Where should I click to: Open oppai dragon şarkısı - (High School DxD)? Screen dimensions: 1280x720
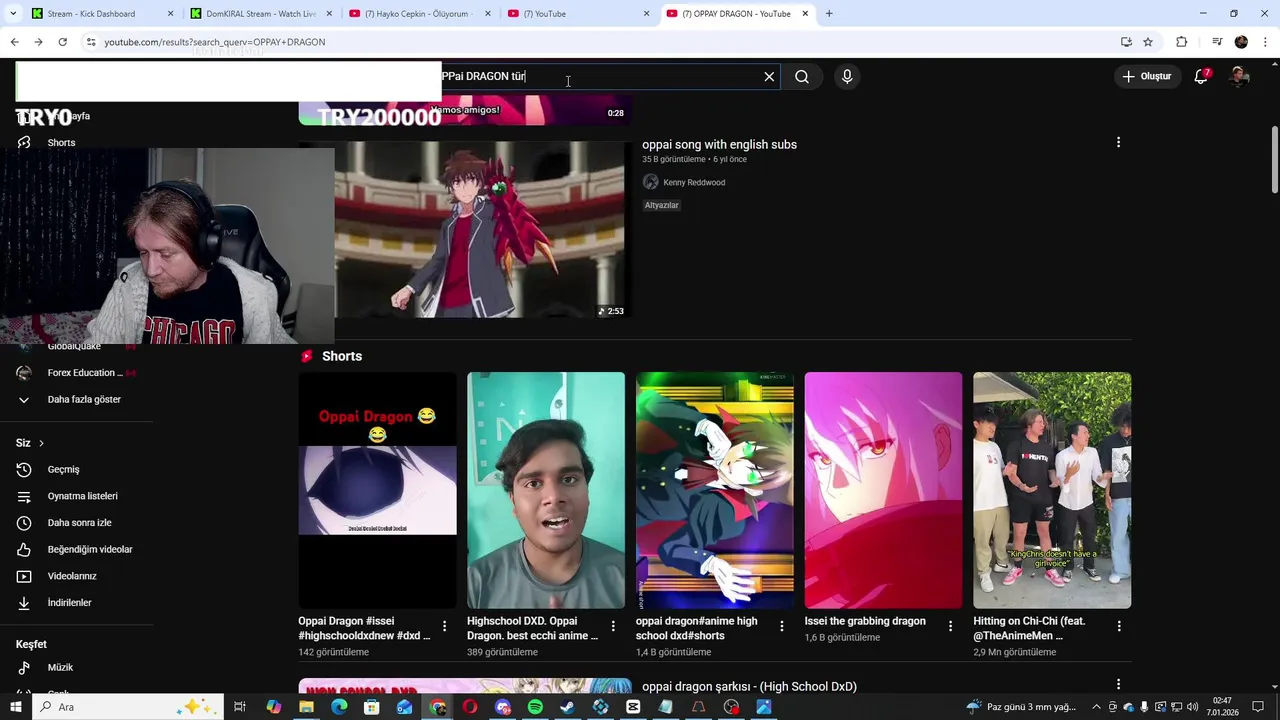[x=749, y=687]
